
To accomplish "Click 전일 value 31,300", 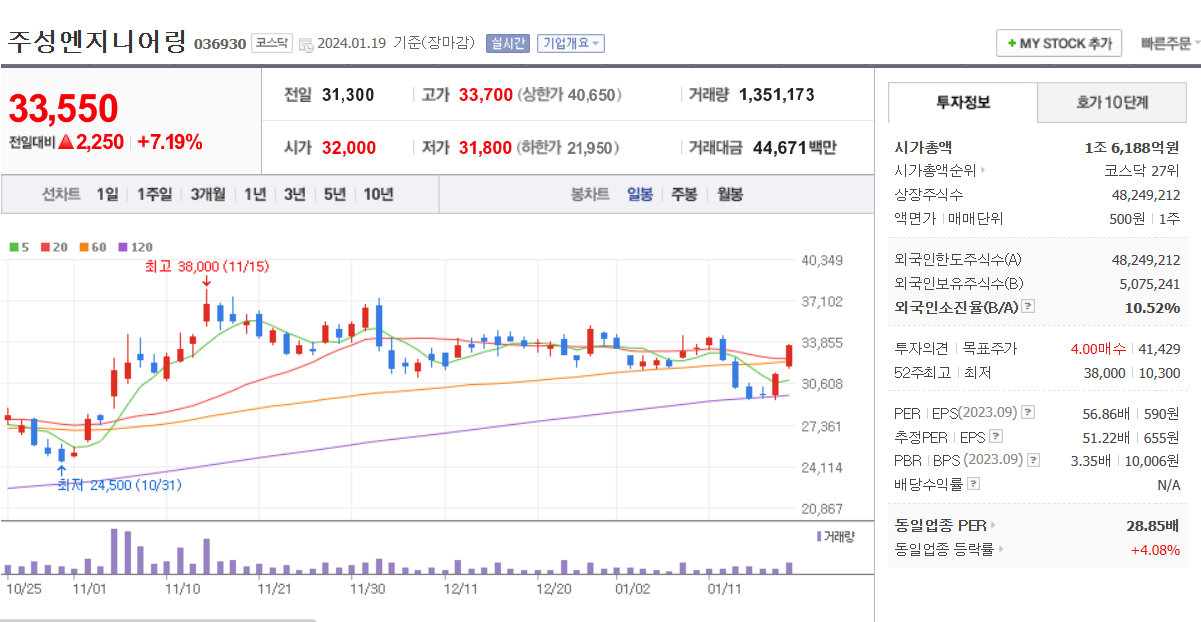I will click(348, 95).
